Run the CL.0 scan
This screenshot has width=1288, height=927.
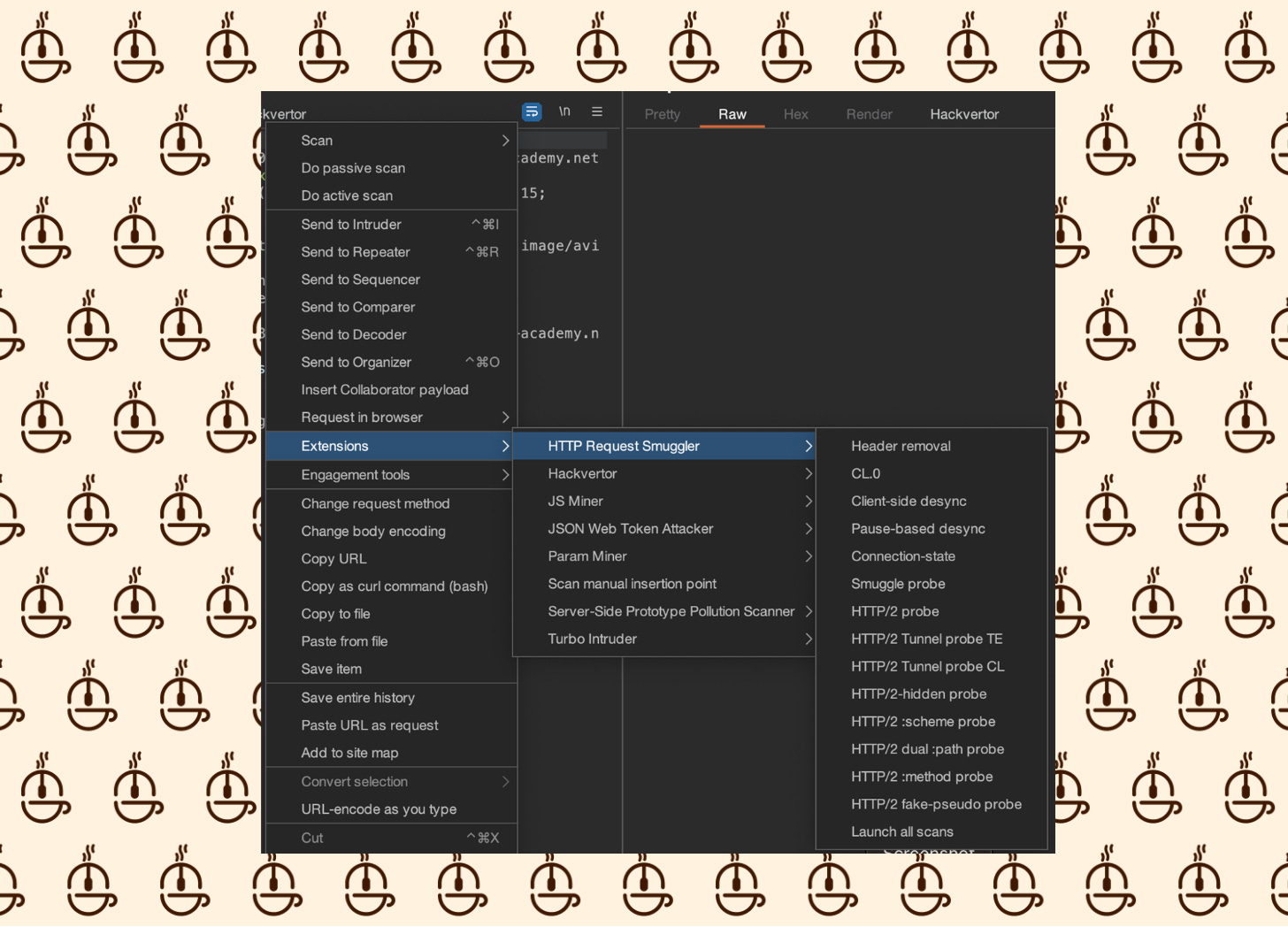pos(931,473)
